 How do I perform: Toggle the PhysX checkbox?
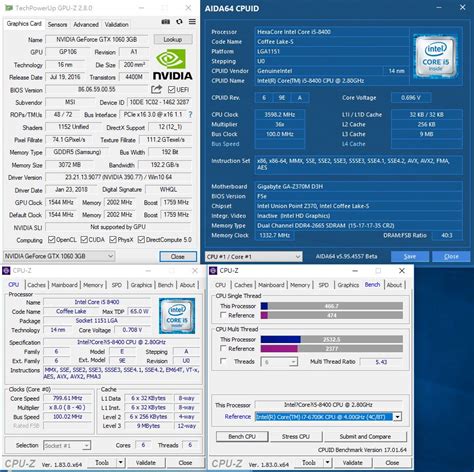(x=113, y=240)
